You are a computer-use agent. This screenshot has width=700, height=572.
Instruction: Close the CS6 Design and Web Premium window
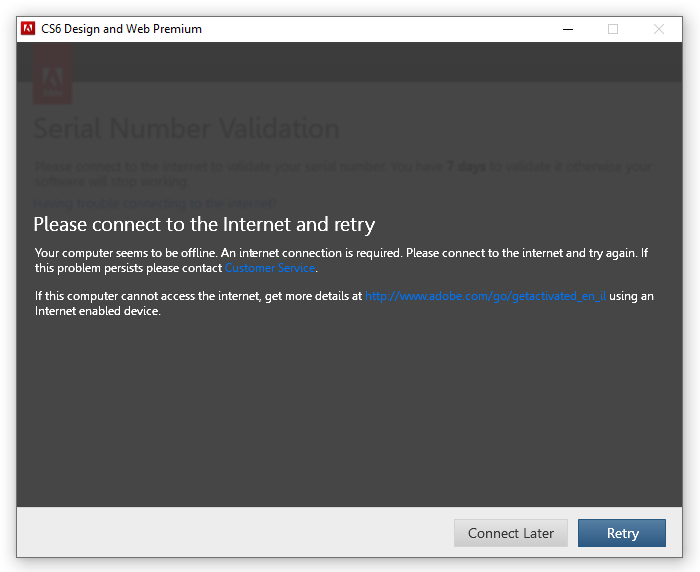(x=658, y=29)
